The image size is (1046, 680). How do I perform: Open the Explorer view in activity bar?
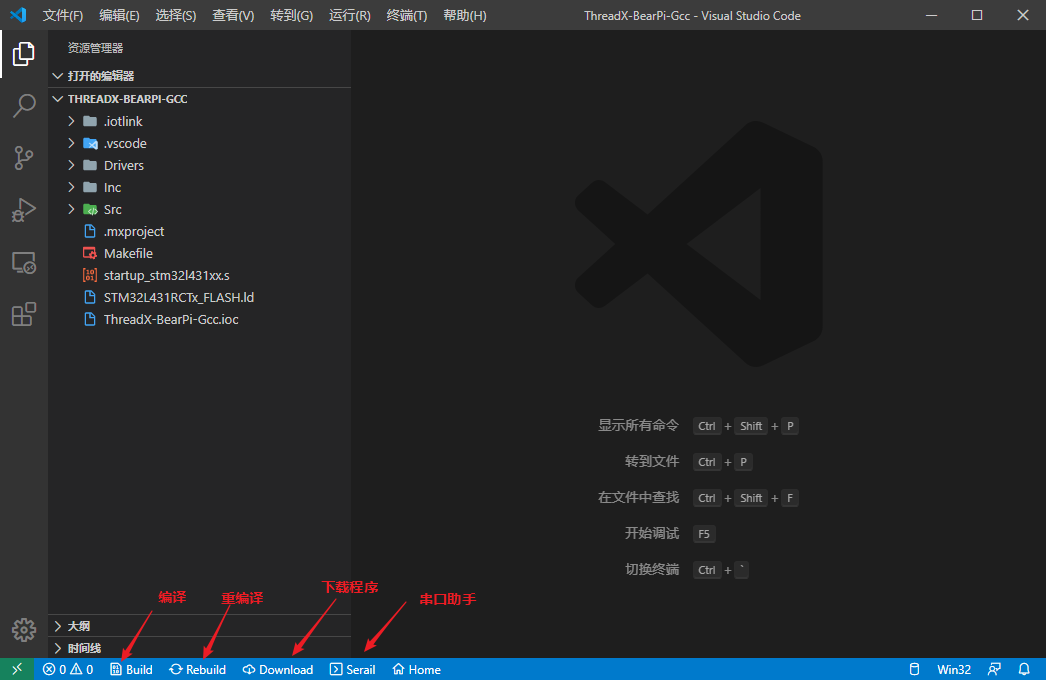(x=23, y=54)
